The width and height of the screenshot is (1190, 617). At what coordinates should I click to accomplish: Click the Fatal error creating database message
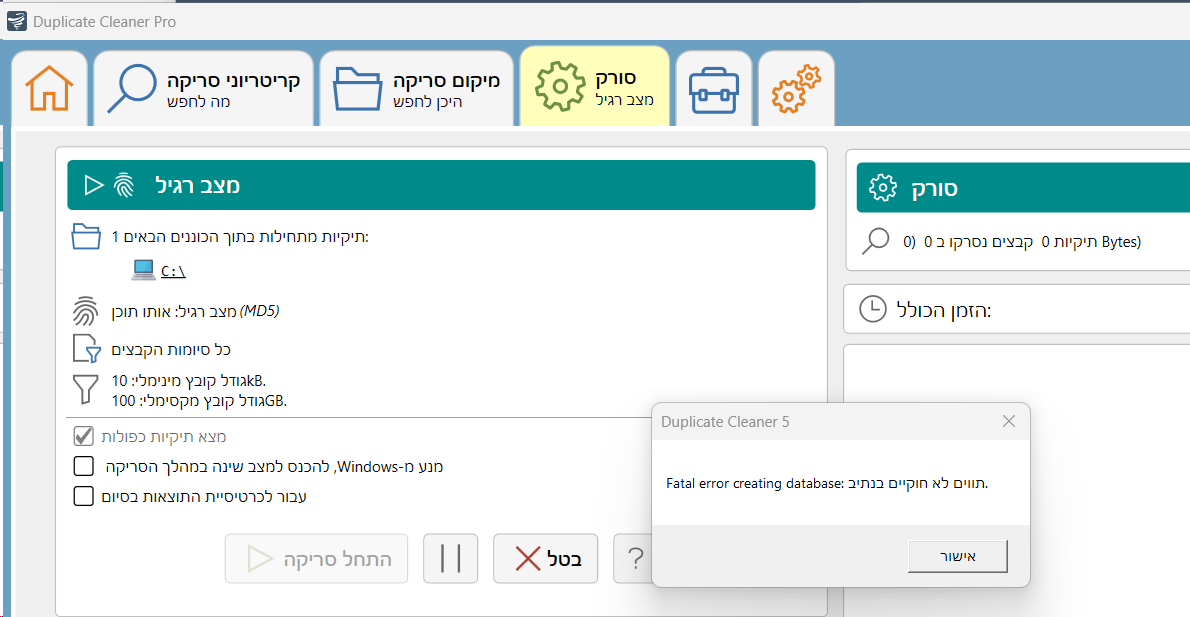(827, 483)
